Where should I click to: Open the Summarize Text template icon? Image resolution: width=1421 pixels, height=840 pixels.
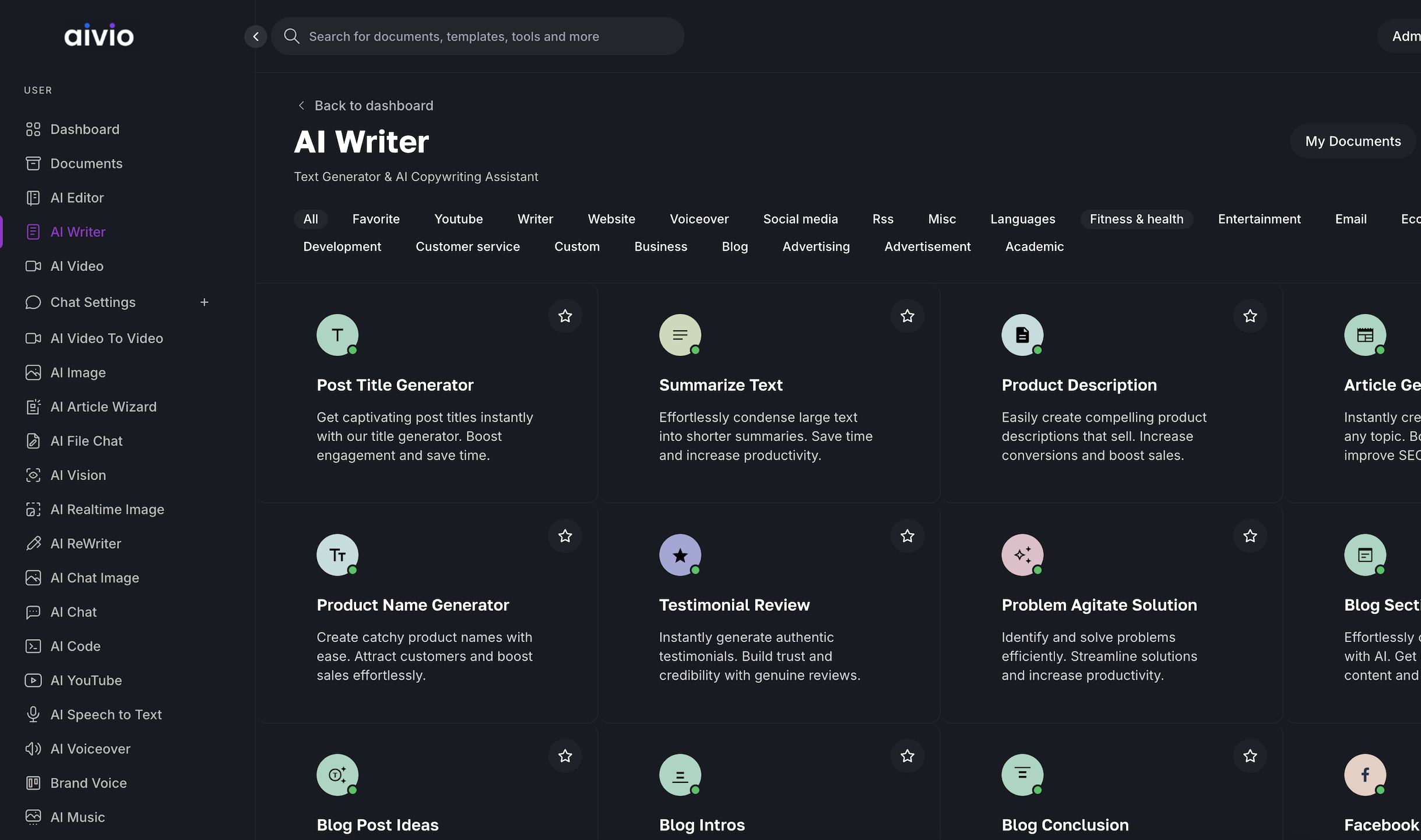[680, 335]
